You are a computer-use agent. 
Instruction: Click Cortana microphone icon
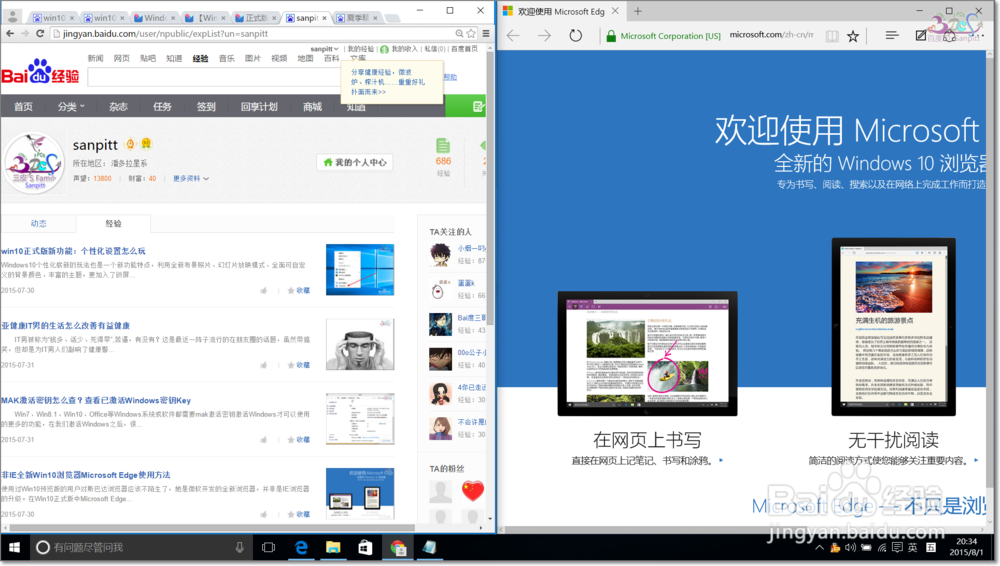(239, 547)
